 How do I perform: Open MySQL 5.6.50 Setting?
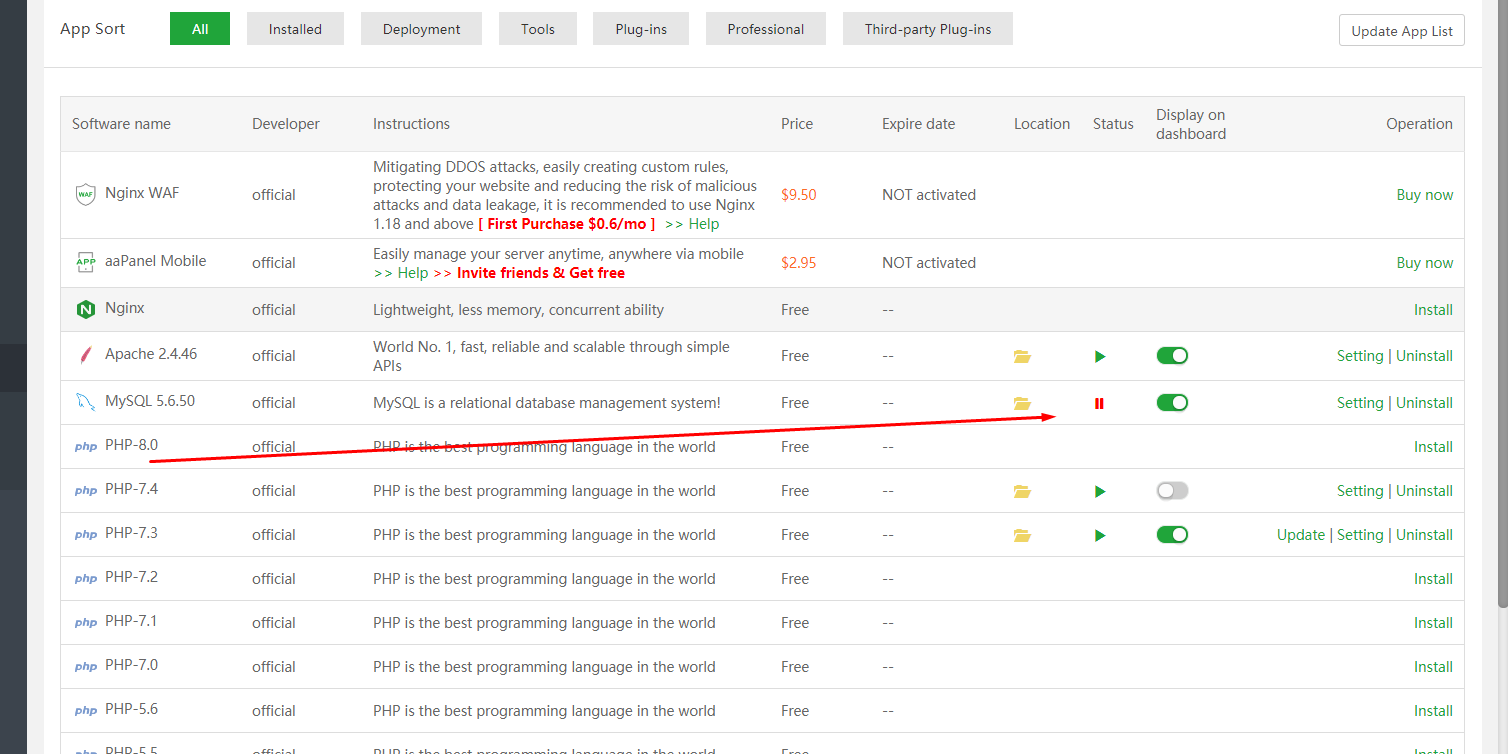click(x=1360, y=403)
